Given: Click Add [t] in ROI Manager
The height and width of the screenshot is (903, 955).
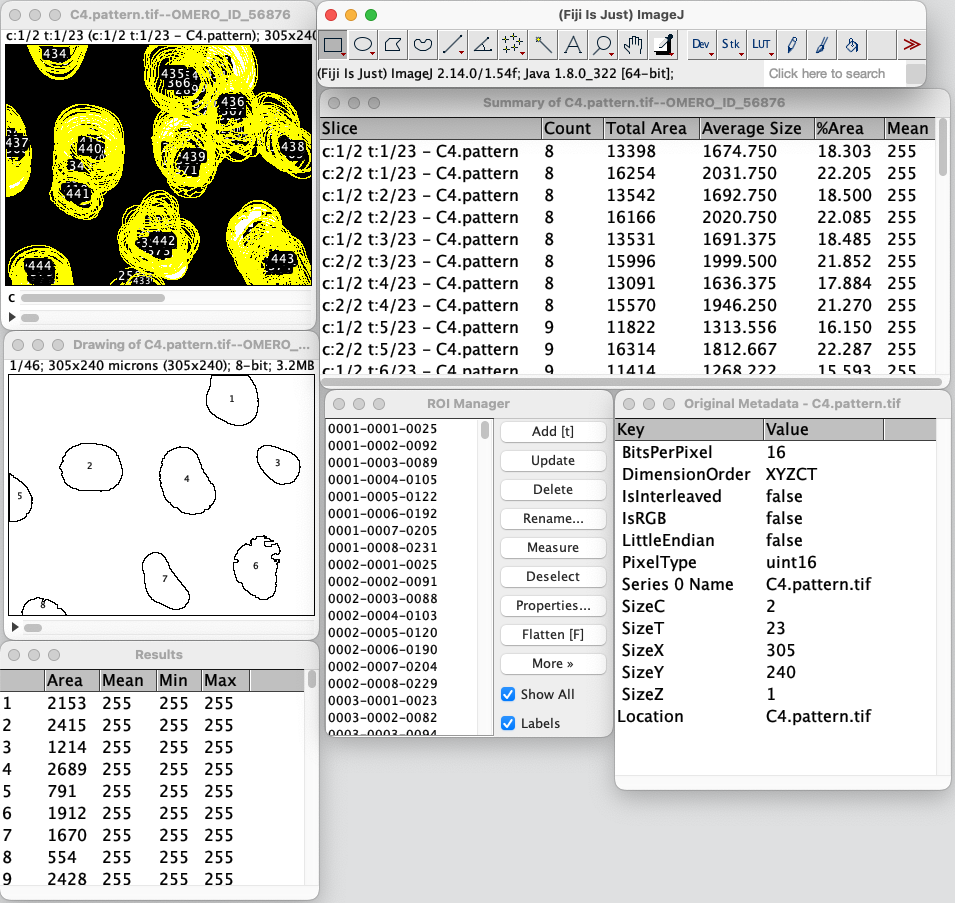Looking at the screenshot, I should click(x=553, y=431).
